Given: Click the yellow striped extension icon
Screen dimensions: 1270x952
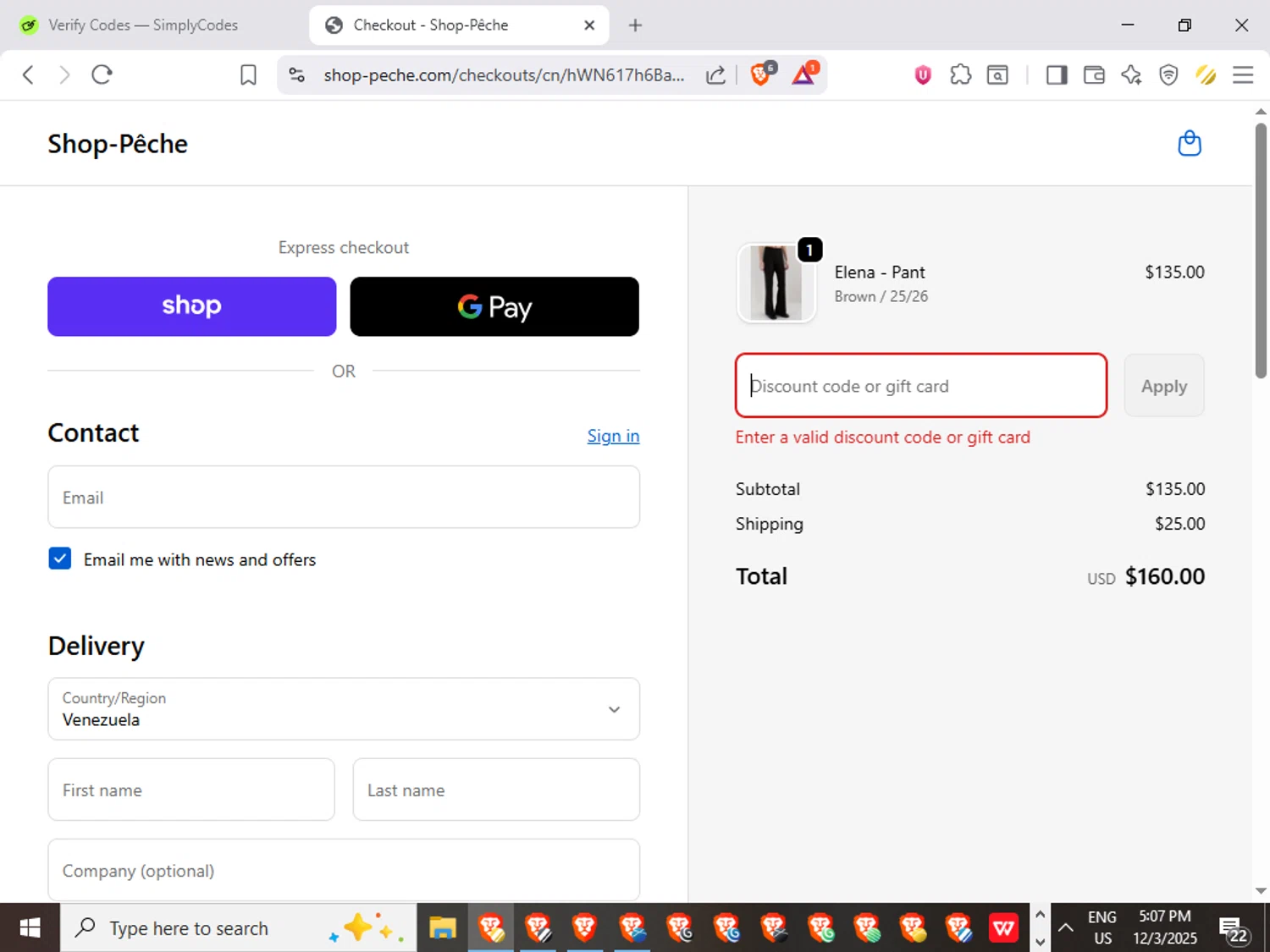Looking at the screenshot, I should tap(1206, 75).
